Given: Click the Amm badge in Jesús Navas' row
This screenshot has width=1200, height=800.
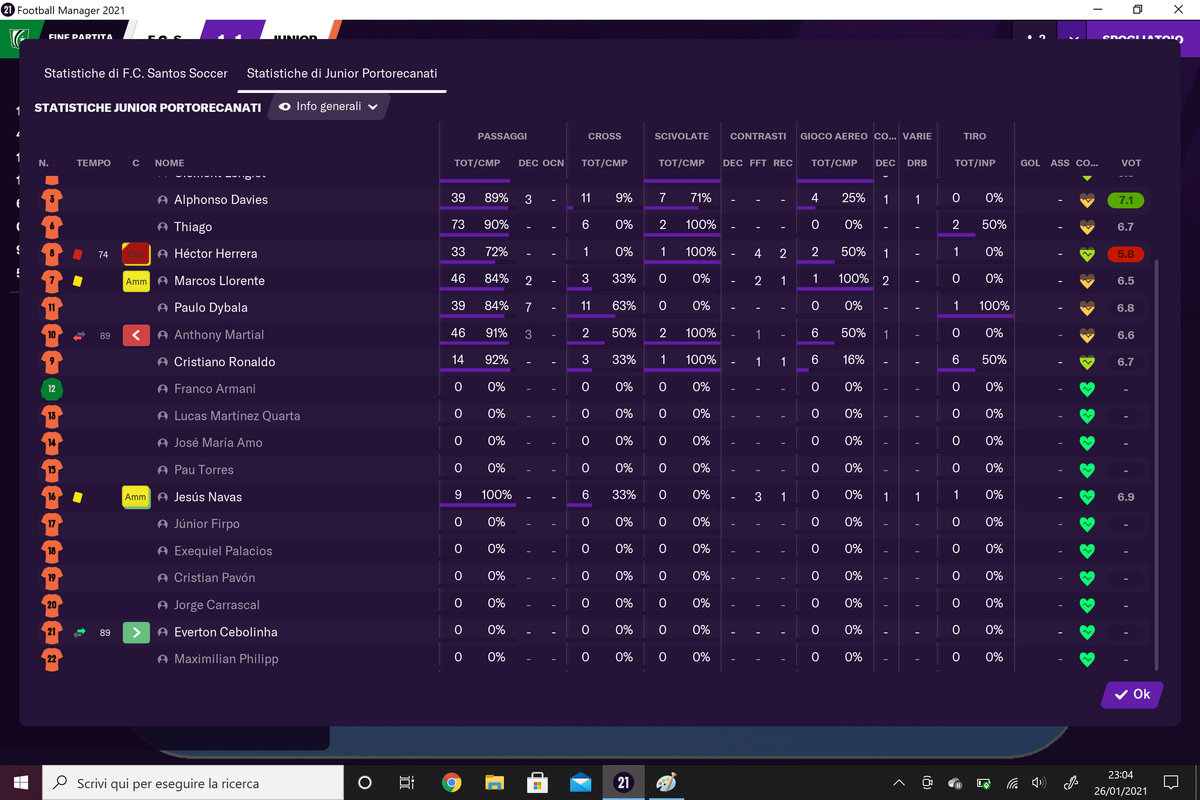Looking at the screenshot, I should [x=136, y=497].
